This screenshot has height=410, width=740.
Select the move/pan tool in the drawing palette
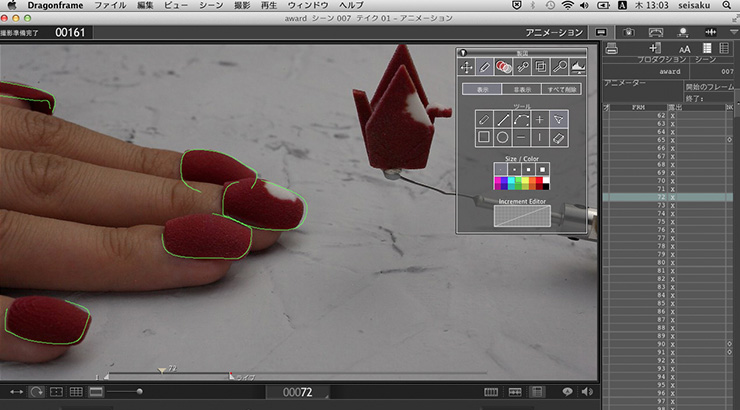[x=466, y=67]
